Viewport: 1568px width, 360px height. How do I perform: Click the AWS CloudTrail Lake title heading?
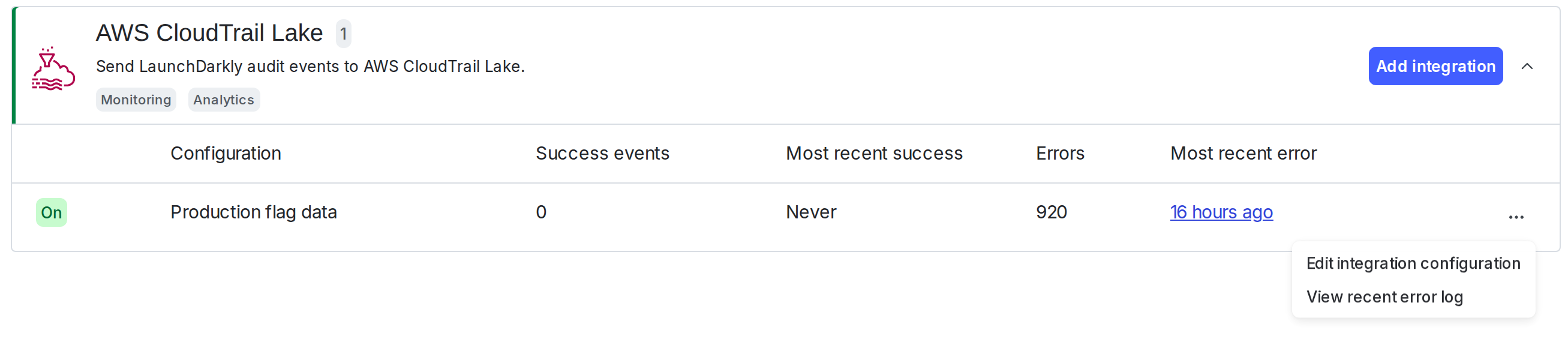209,33
